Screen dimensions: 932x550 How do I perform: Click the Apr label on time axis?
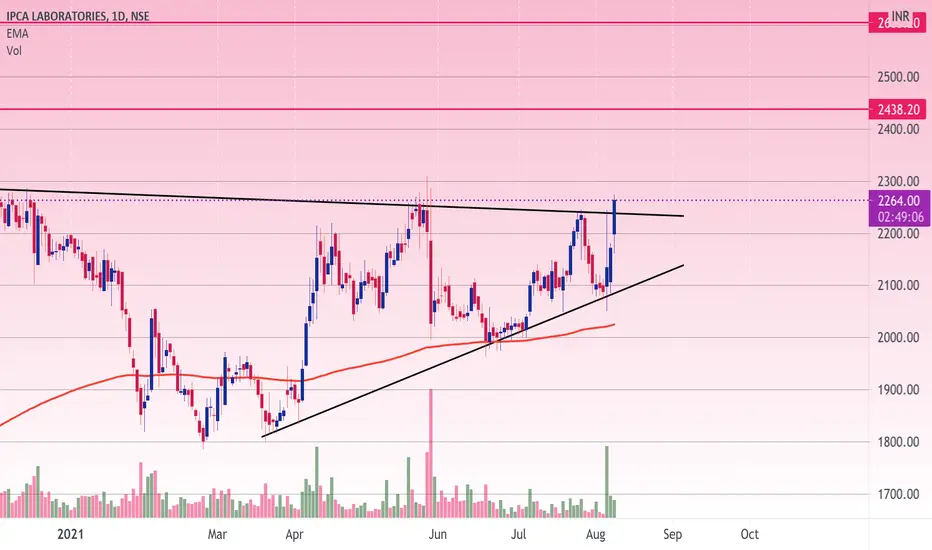coord(294,534)
